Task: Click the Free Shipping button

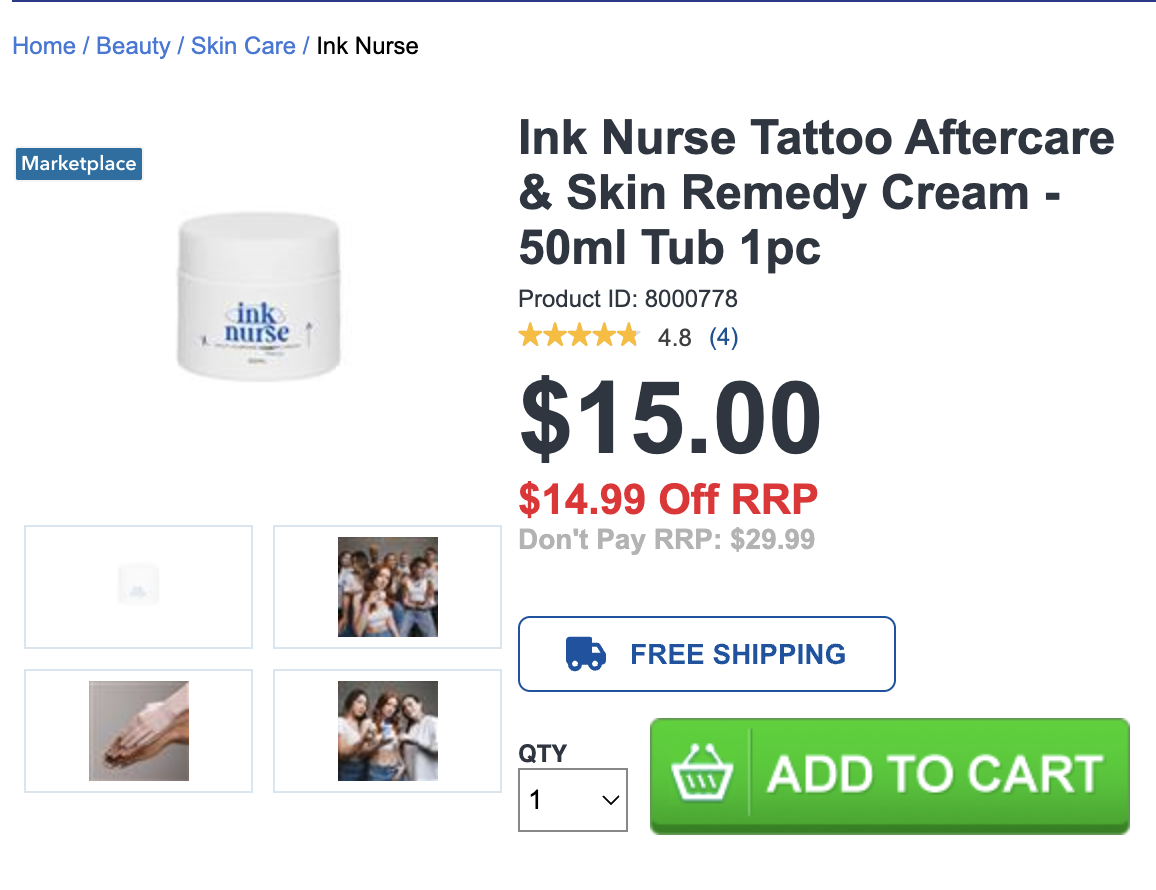Action: (707, 654)
